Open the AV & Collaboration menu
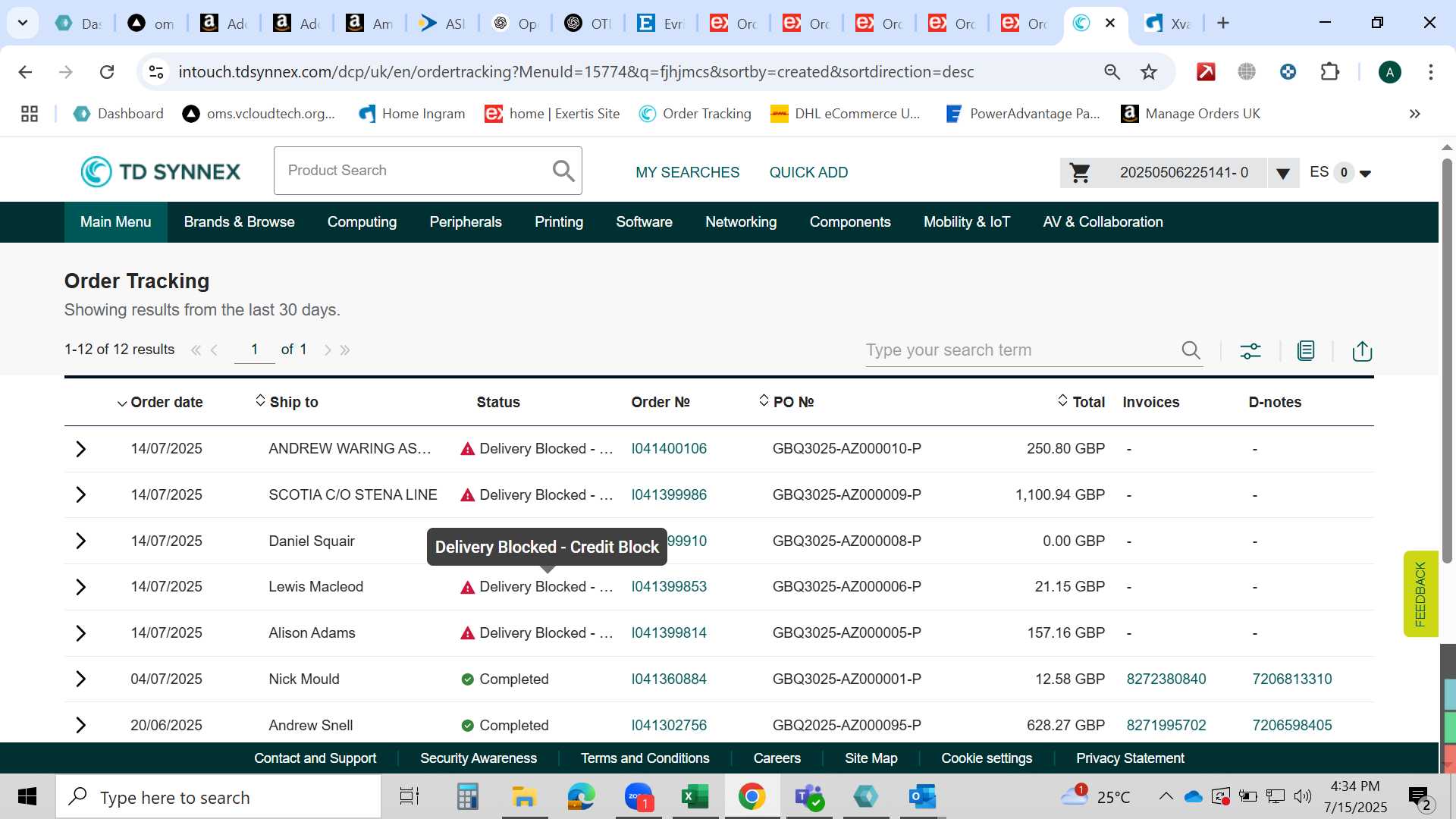The width and height of the screenshot is (1456, 819). click(1103, 222)
